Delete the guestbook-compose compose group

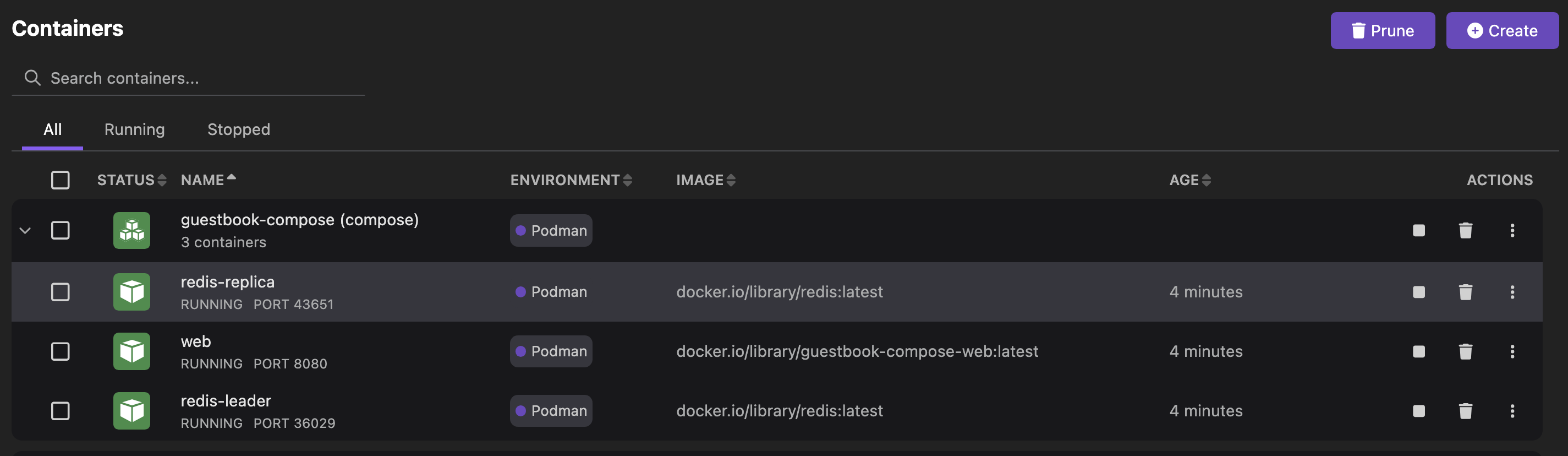point(1465,230)
